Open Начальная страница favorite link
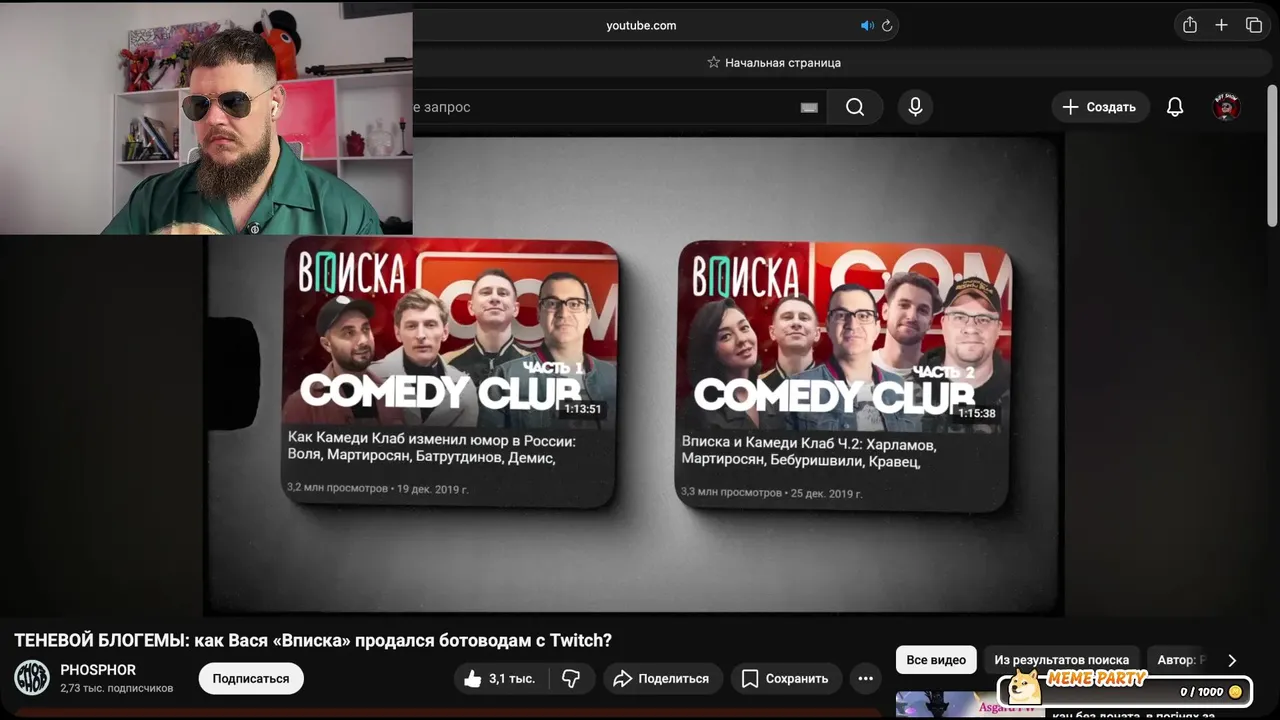The width and height of the screenshot is (1280, 720). click(773, 62)
